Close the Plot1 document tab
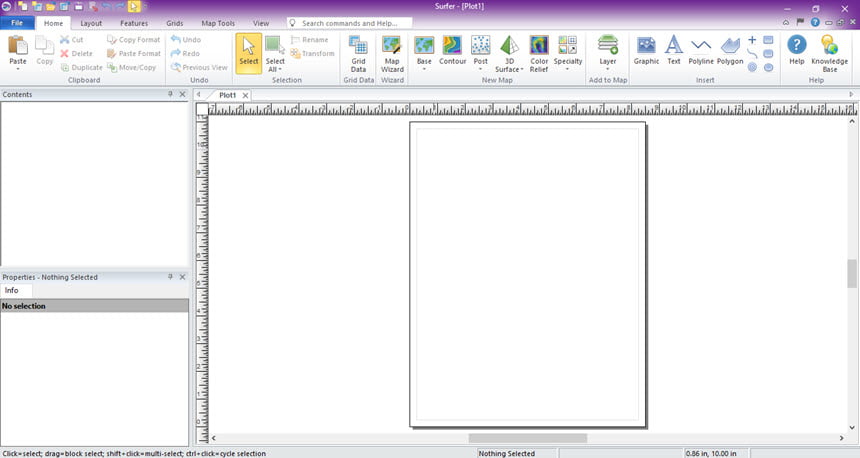The image size is (860, 458). 245,95
